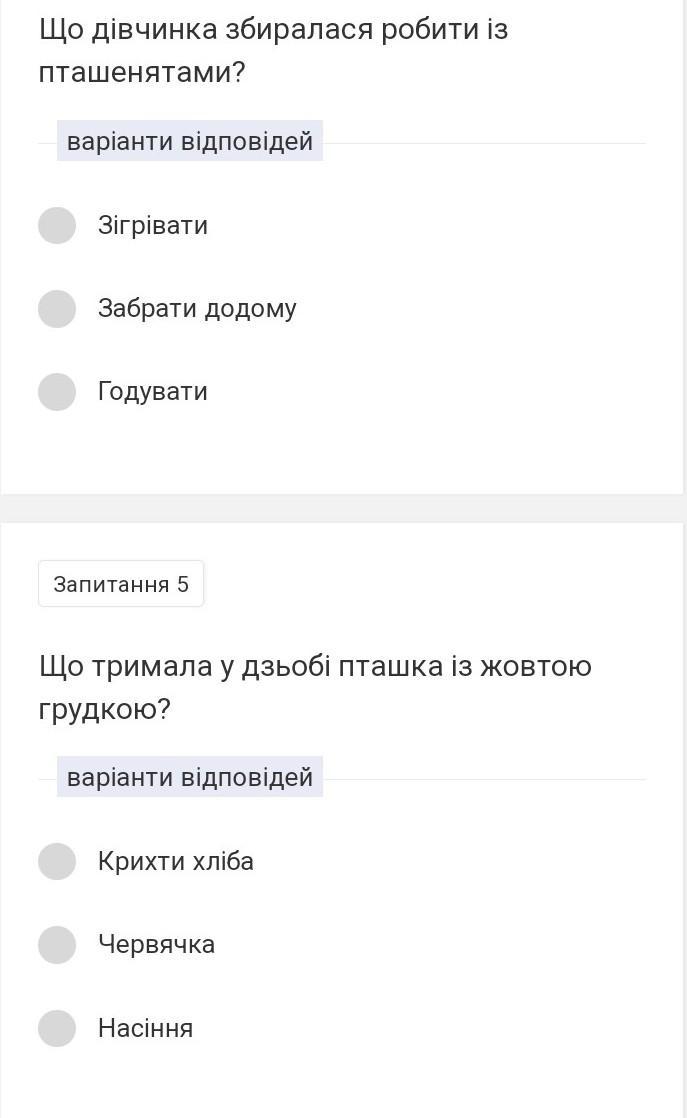Image resolution: width=687 pixels, height=1118 pixels.
Task: Click the 'Годувати' option text
Action: (x=153, y=391)
